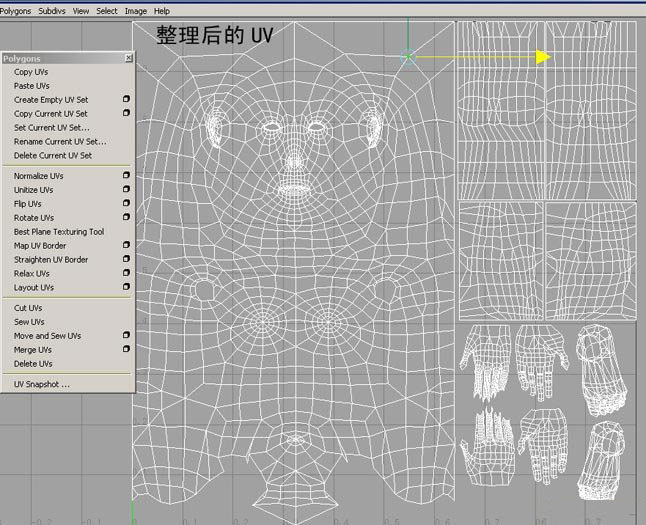Open options box for Straighten UV Border

click(126, 259)
